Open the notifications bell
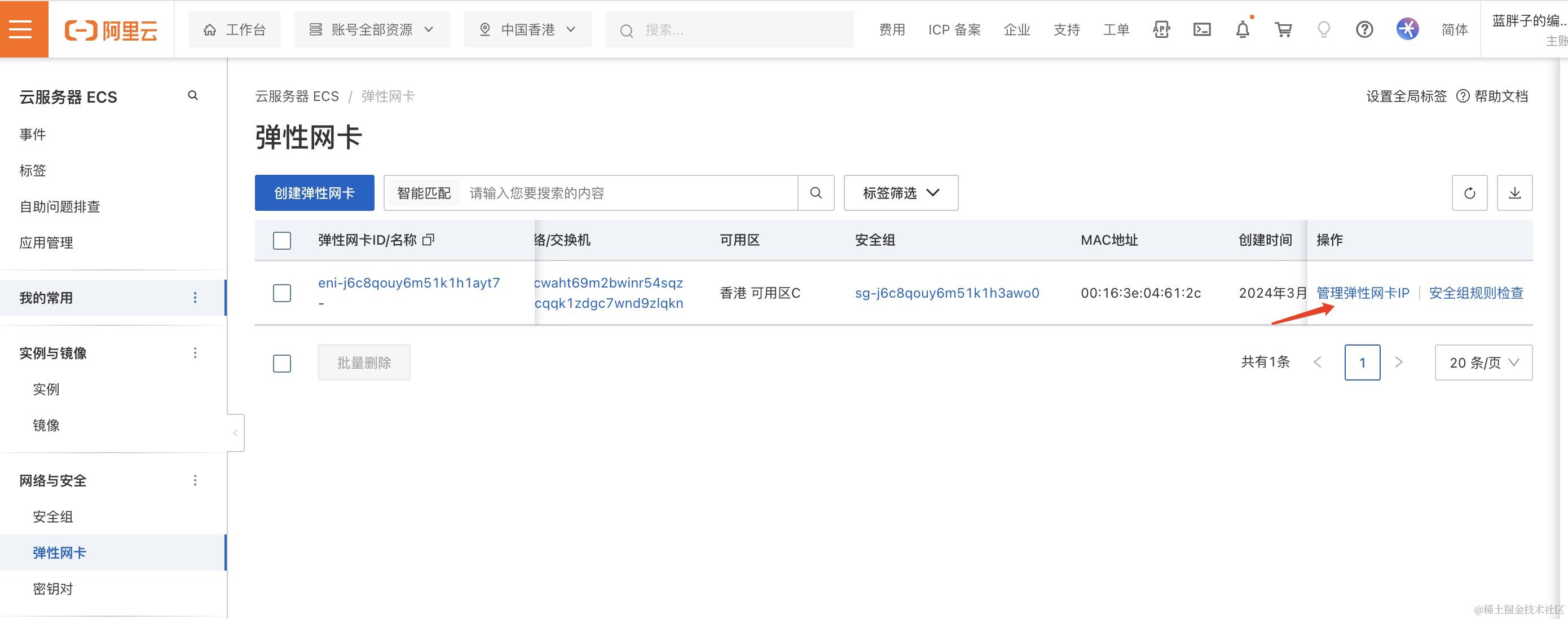 (1243, 29)
